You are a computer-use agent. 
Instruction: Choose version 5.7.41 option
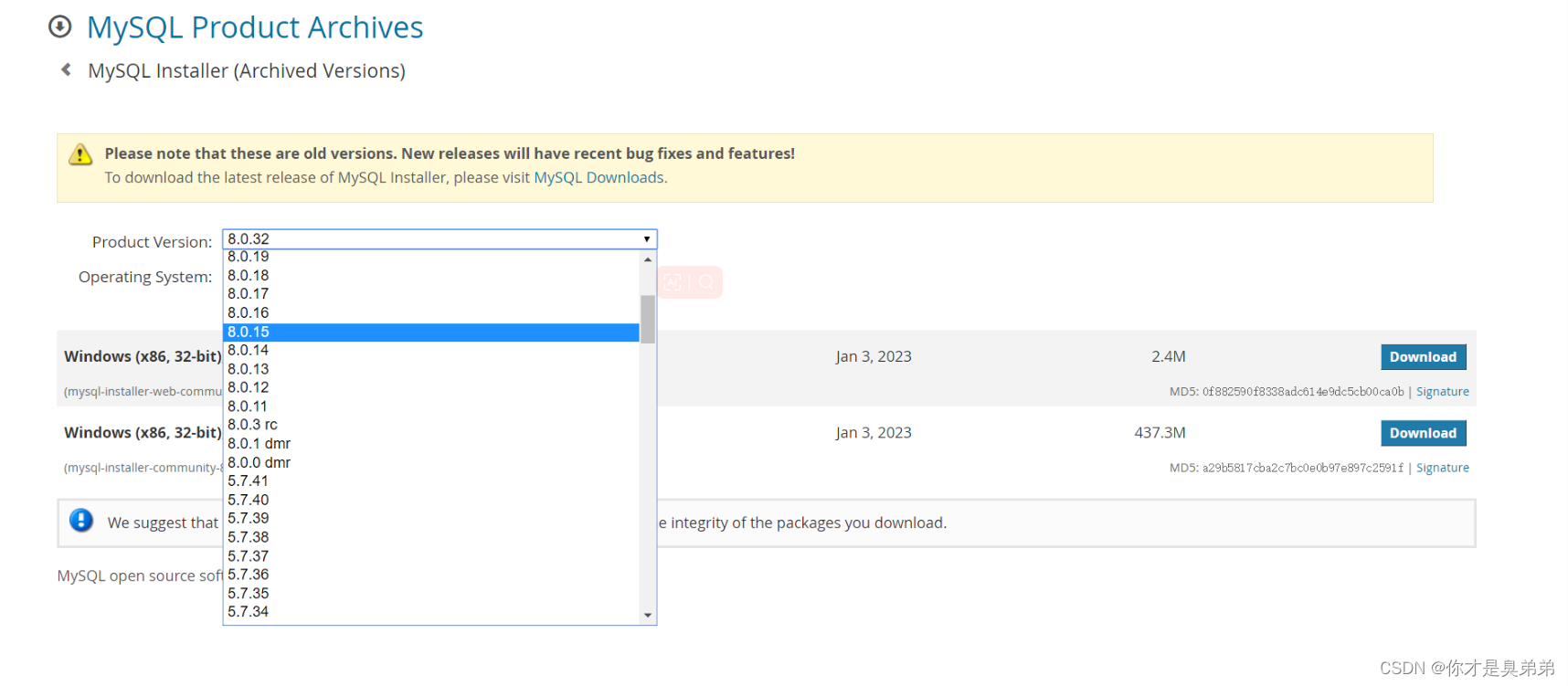[x=431, y=480]
